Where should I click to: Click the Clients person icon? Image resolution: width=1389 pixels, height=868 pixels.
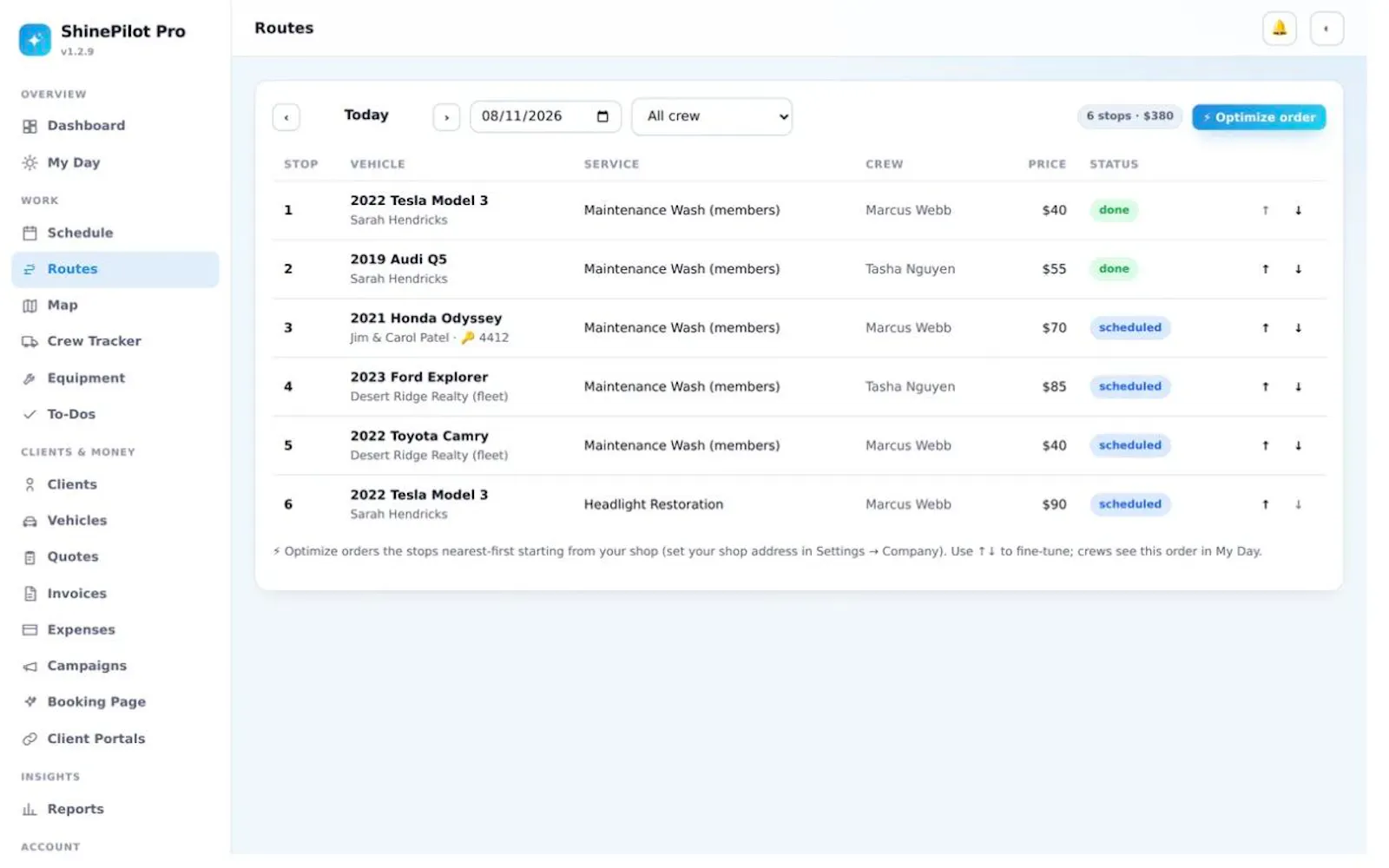pyautogui.click(x=30, y=485)
